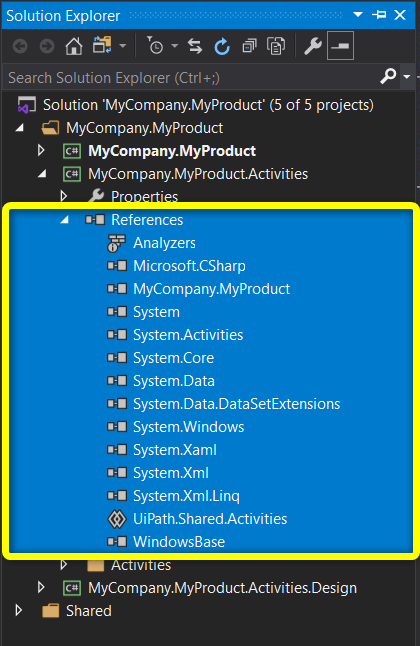Select the WindowsBase reference
Screen dimensions: 420x646
179,542
